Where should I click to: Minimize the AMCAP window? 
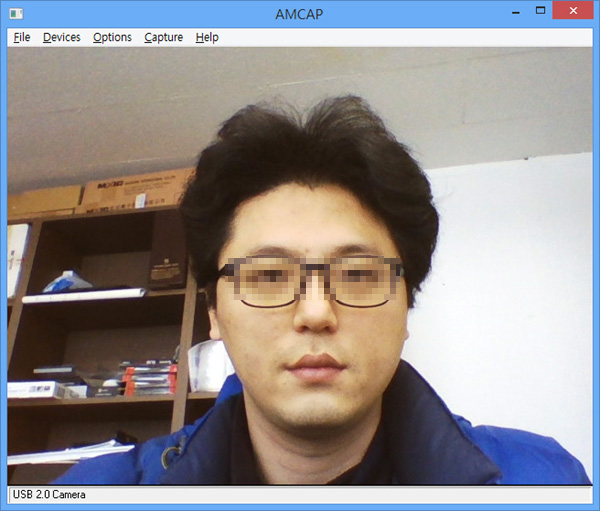click(x=514, y=11)
